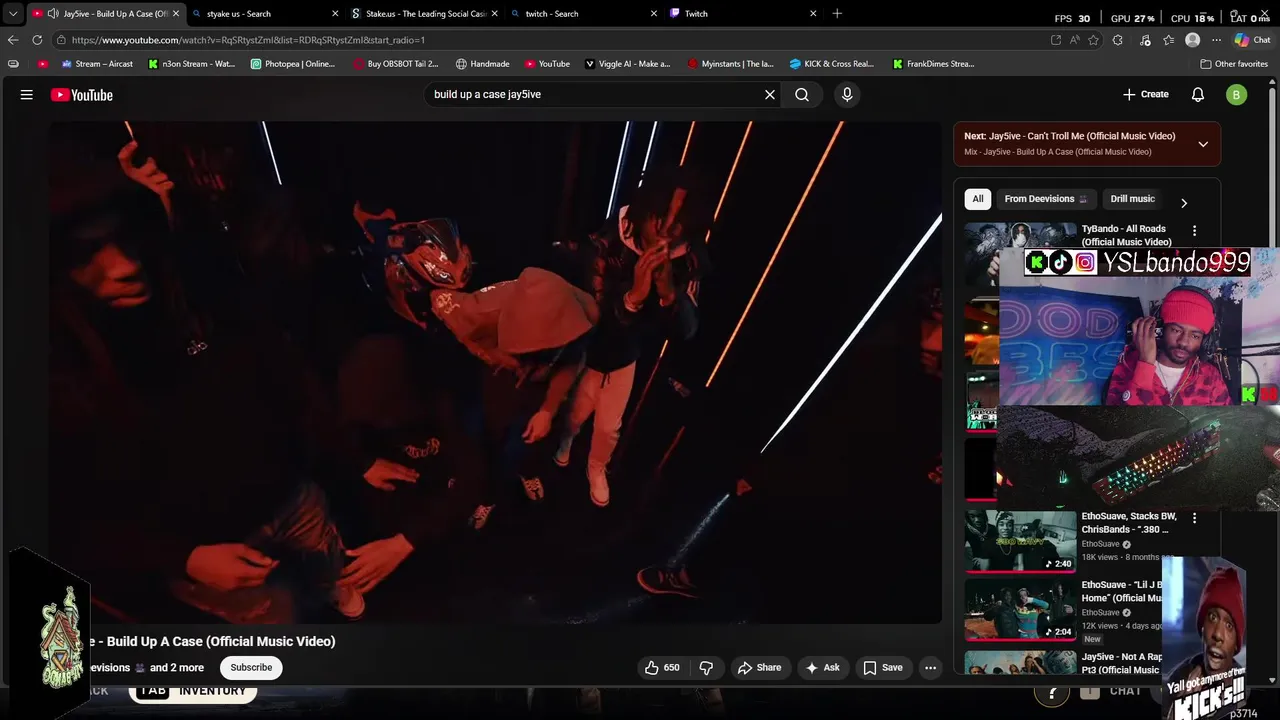Image resolution: width=1280 pixels, height=720 pixels.
Task: Open Stream – Aircast bookmark
Action: point(97,64)
